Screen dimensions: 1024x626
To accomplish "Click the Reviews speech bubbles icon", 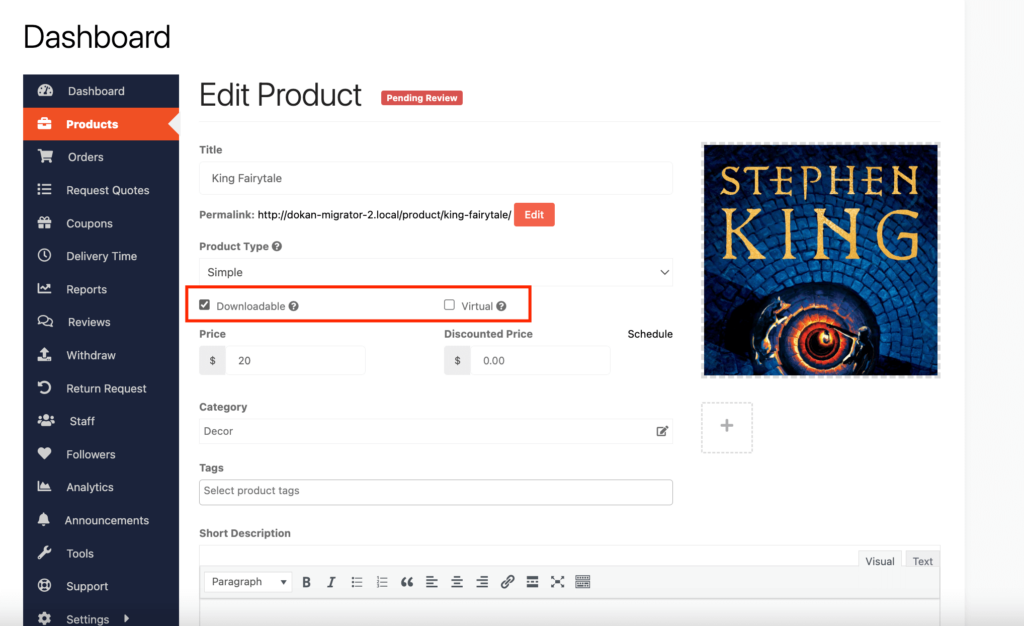I will click(45, 321).
